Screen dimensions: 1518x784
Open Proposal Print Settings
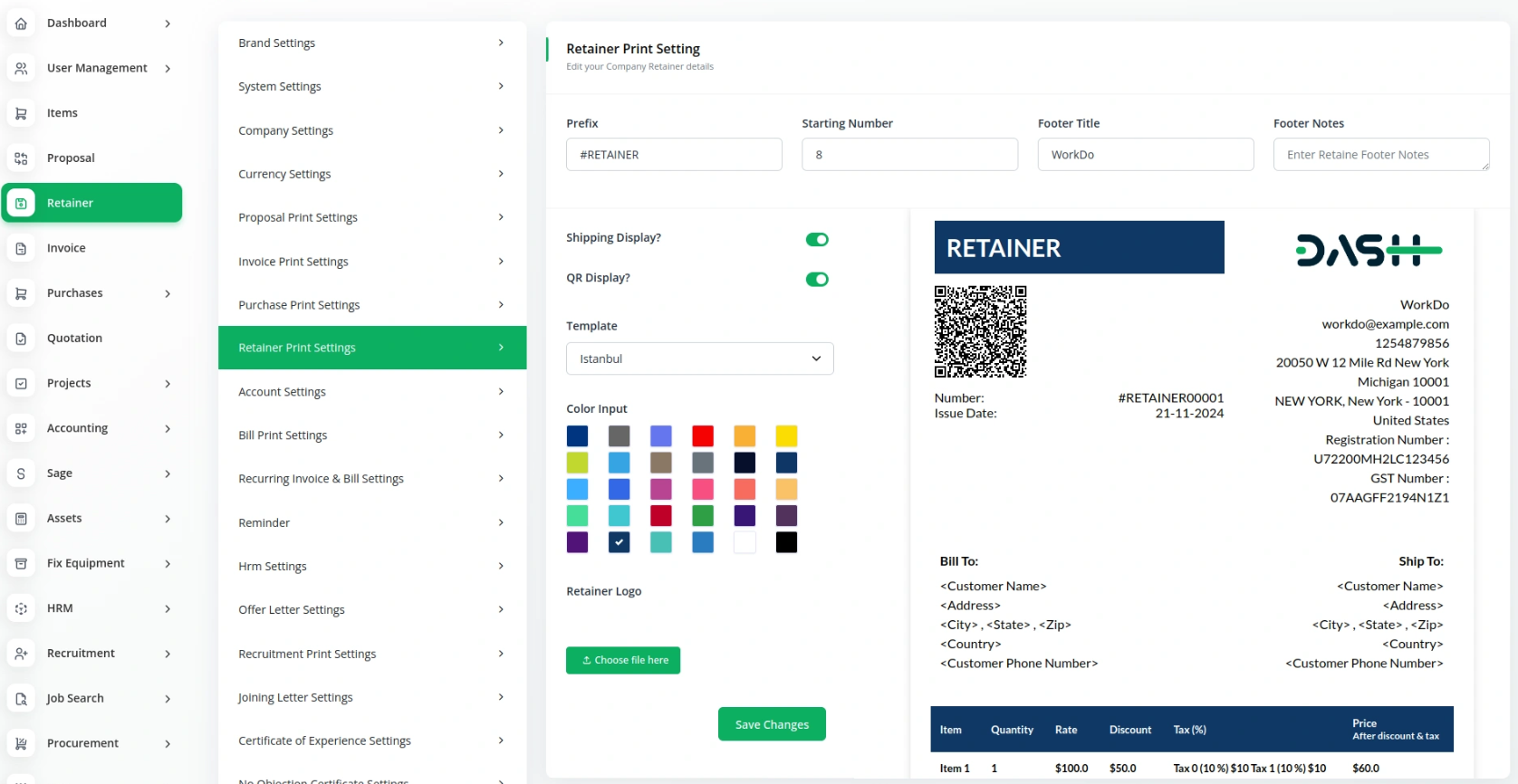tap(372, 217)
